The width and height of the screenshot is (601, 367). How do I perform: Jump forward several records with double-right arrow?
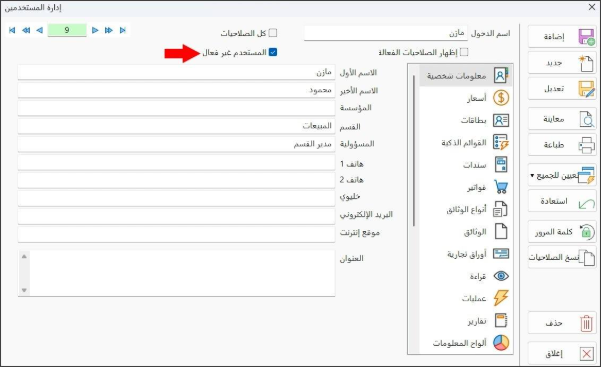pyautogui.click(x=109, y=30)
